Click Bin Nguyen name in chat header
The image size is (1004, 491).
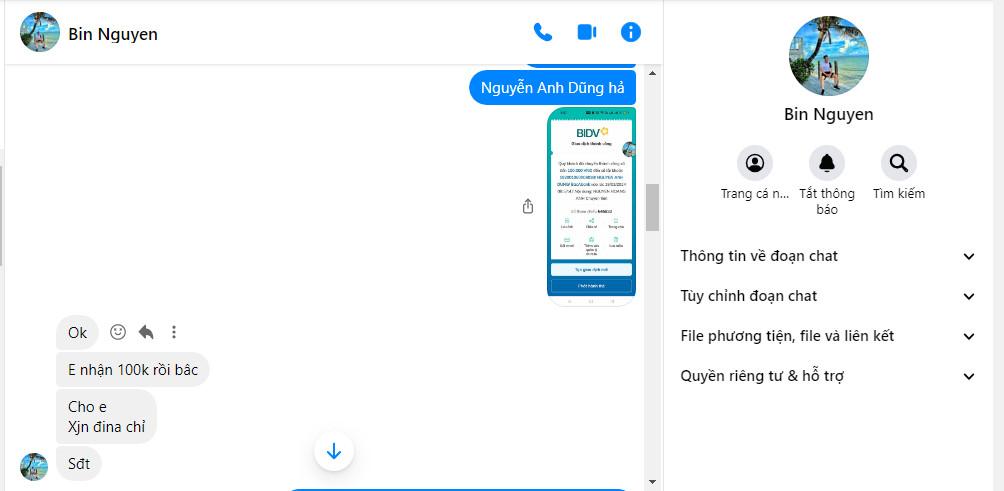coord(113,34)
